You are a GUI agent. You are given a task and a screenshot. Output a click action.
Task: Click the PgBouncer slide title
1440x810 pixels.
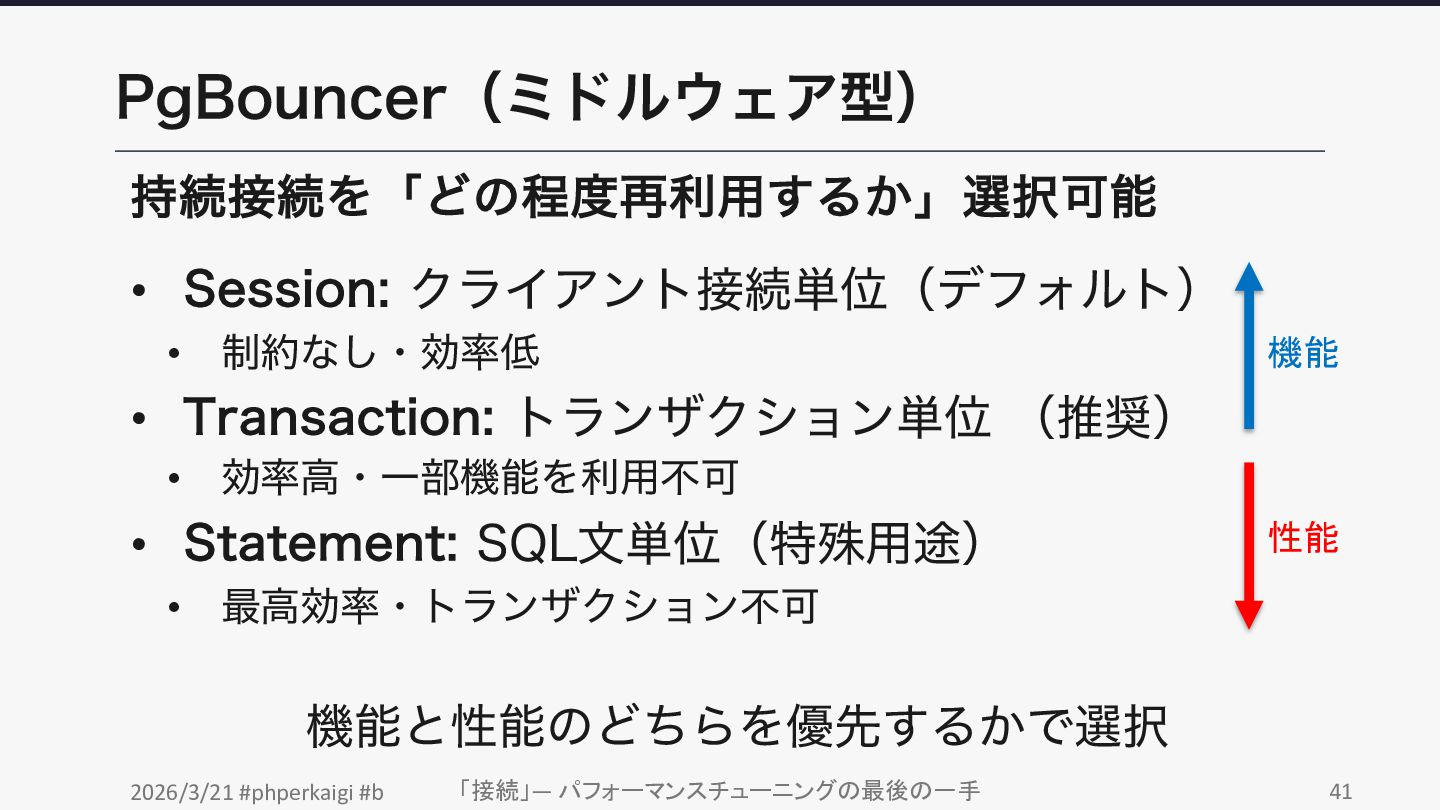point(516,99)
